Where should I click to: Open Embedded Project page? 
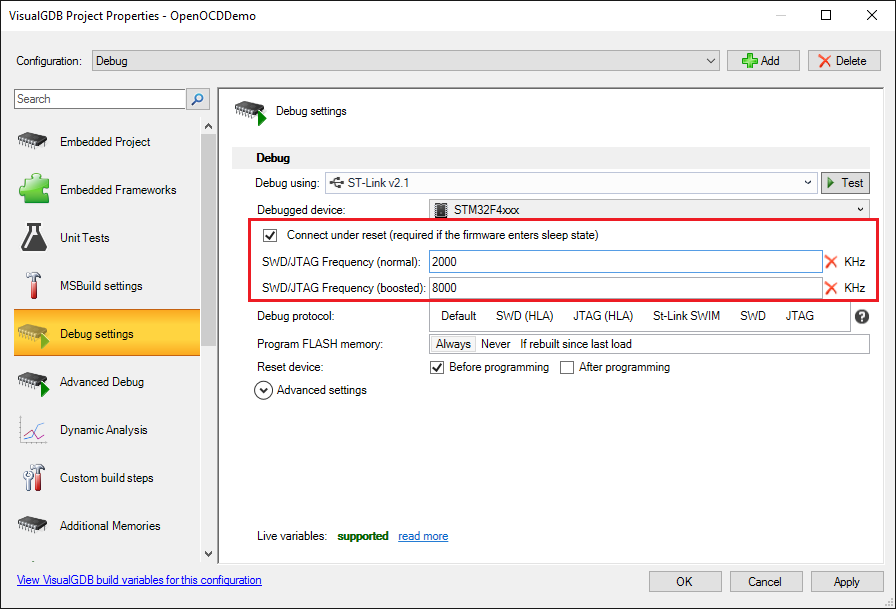pos(107,141)
